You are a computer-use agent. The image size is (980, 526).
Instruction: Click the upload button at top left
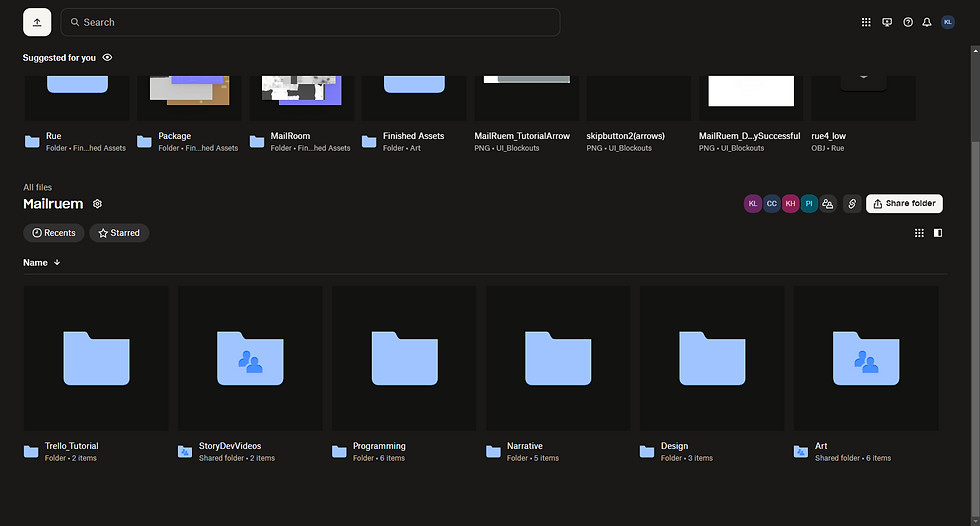tap(37, 22)
